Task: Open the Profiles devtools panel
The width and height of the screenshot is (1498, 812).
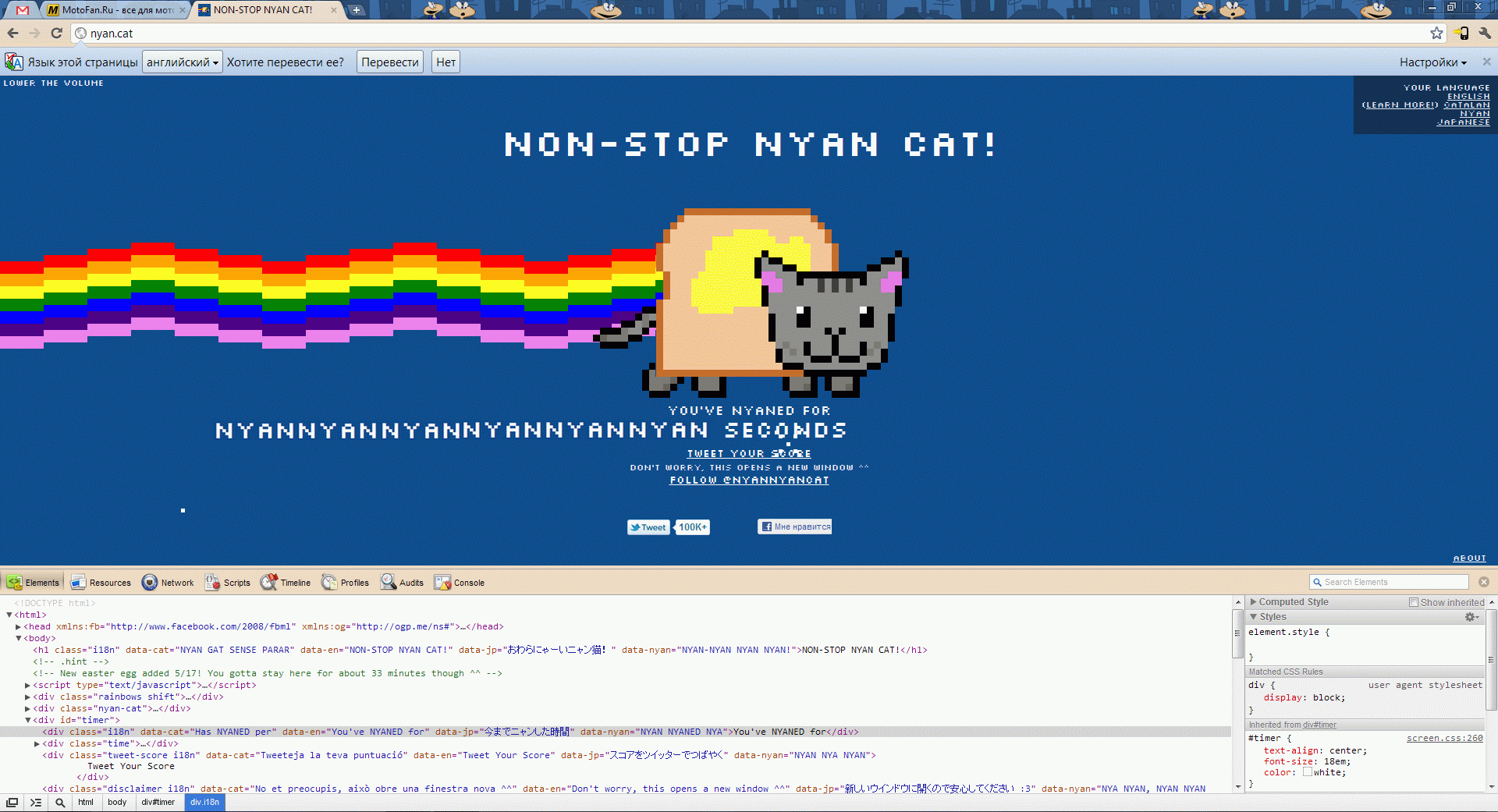Action: [345, 582]
